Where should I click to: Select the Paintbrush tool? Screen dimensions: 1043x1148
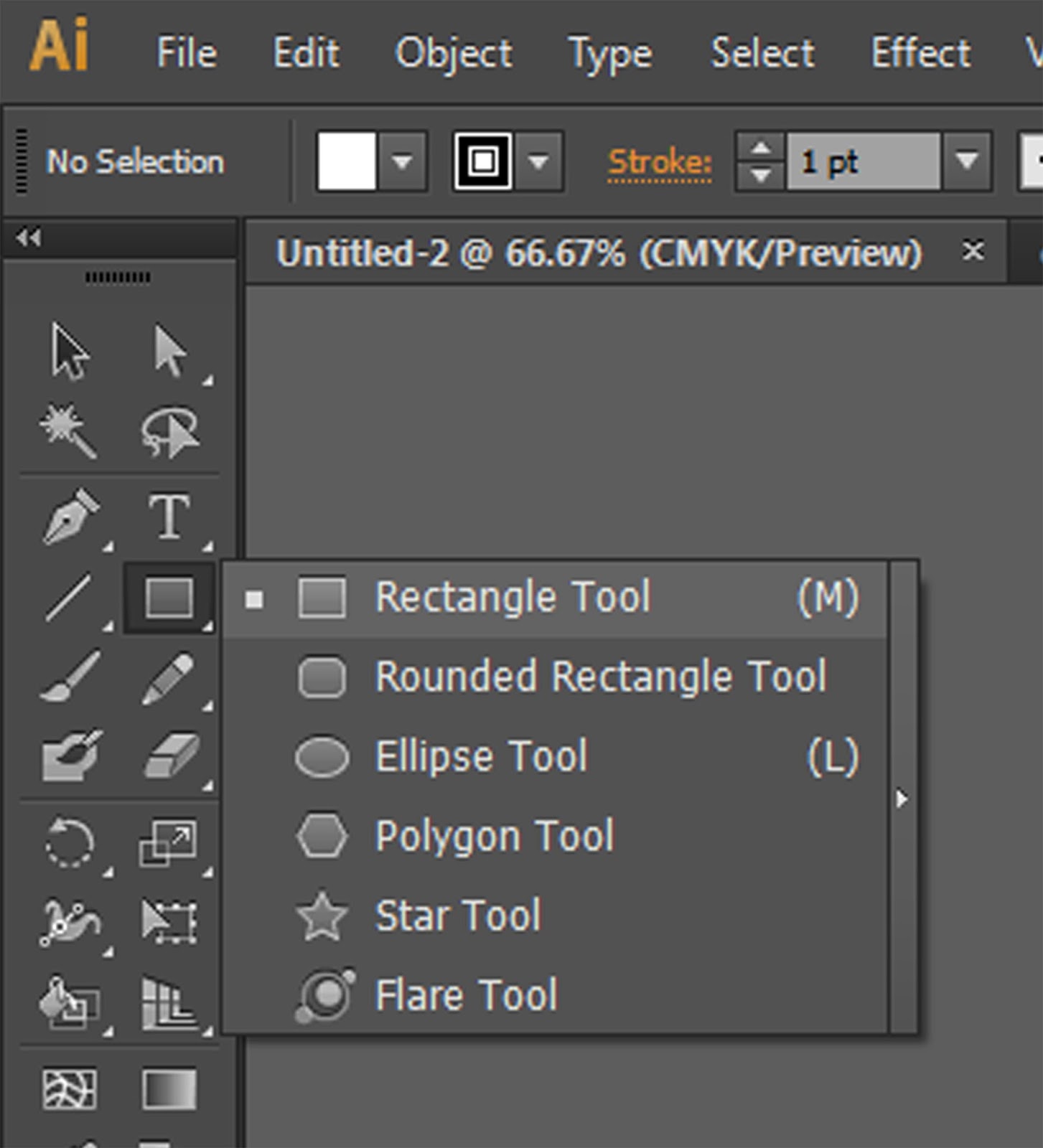[70, 676]
